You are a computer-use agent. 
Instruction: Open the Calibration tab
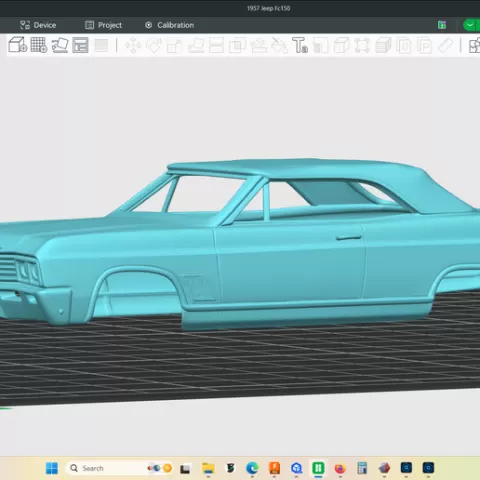[x=169, y=25]
